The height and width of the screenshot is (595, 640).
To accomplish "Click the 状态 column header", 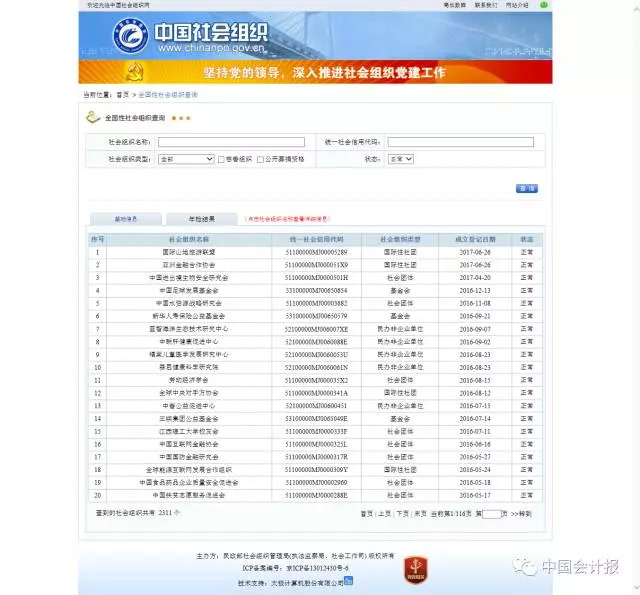I will [527, 239].
